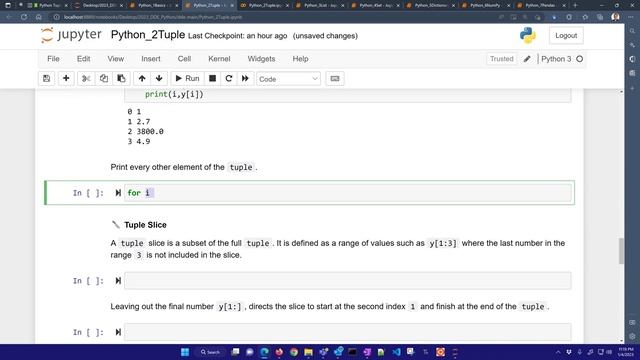Open the Insert menu

(151, 59)
